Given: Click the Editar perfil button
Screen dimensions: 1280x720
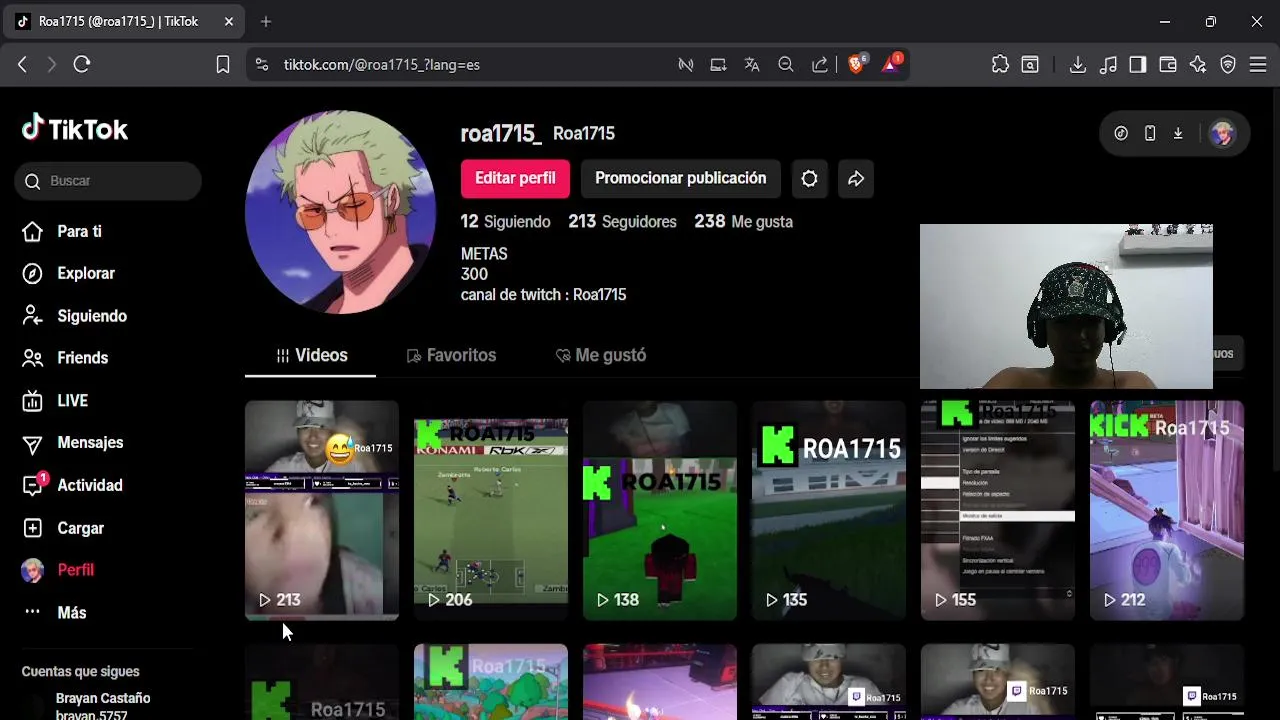Looking at the screenshot, I should [515, 178].
